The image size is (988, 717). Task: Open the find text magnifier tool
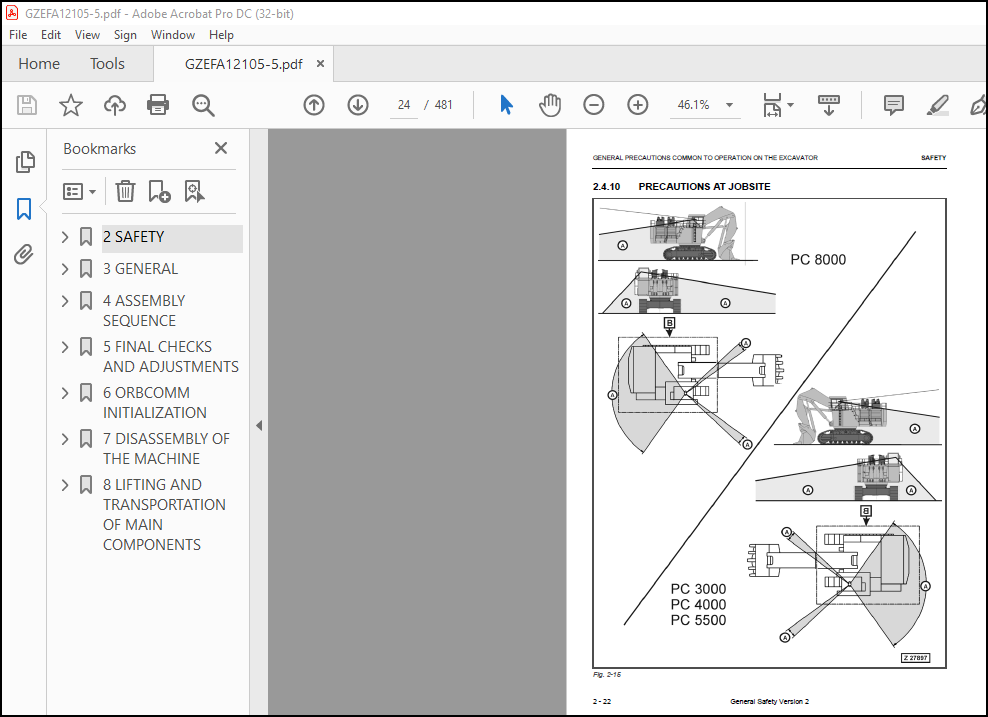[203, 105]
